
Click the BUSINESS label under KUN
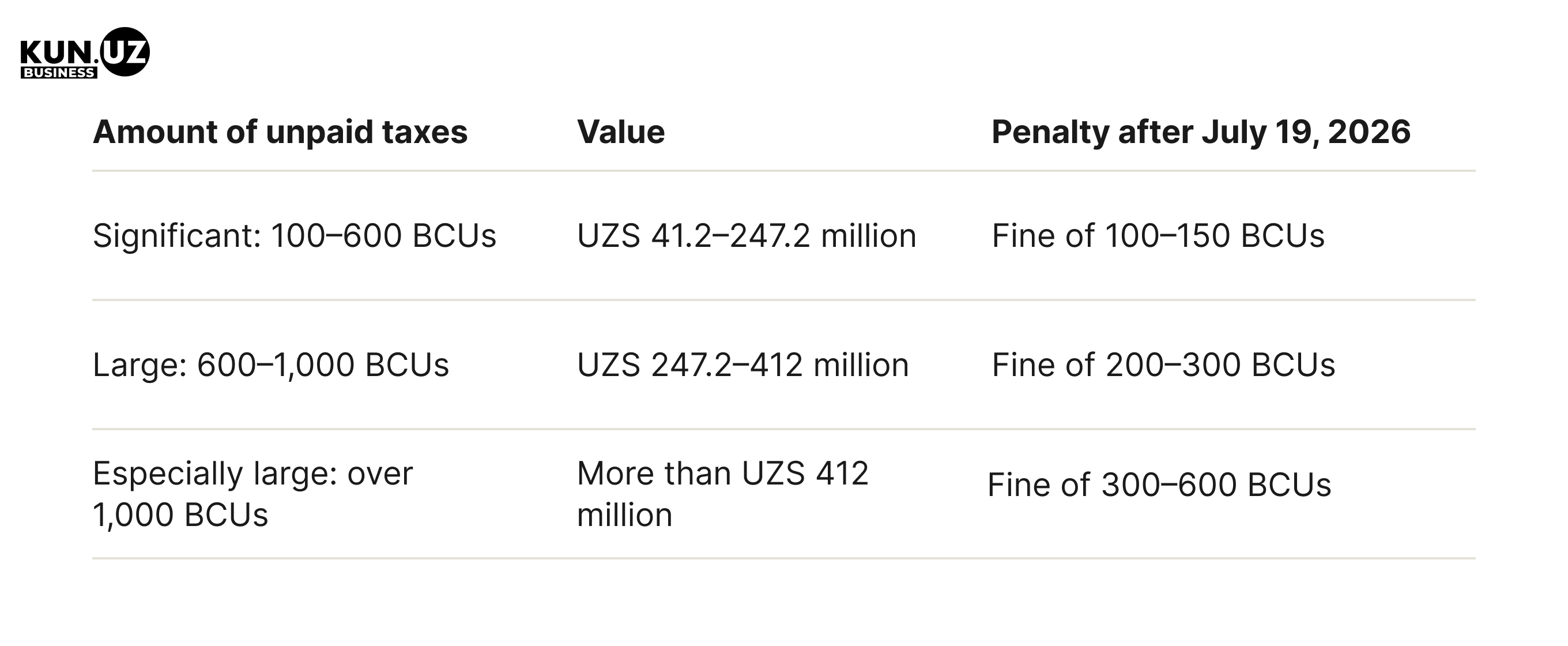(58, 73)
